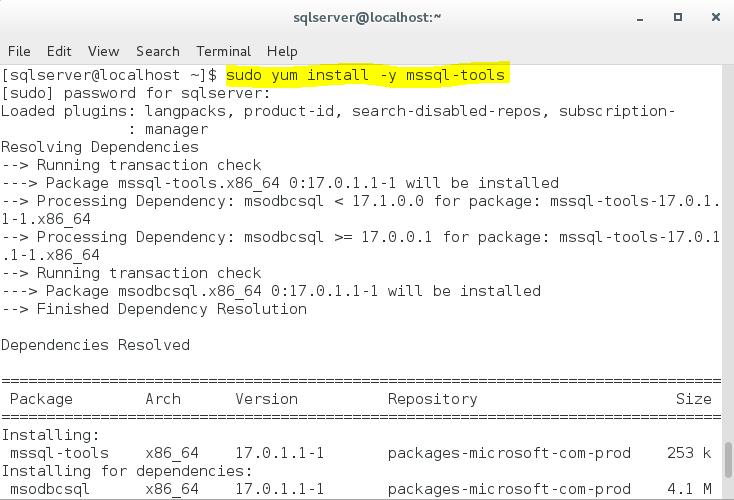734x500 pixels.
Task: Click the Dependencies Resolved text
Action: coord(95,345)
